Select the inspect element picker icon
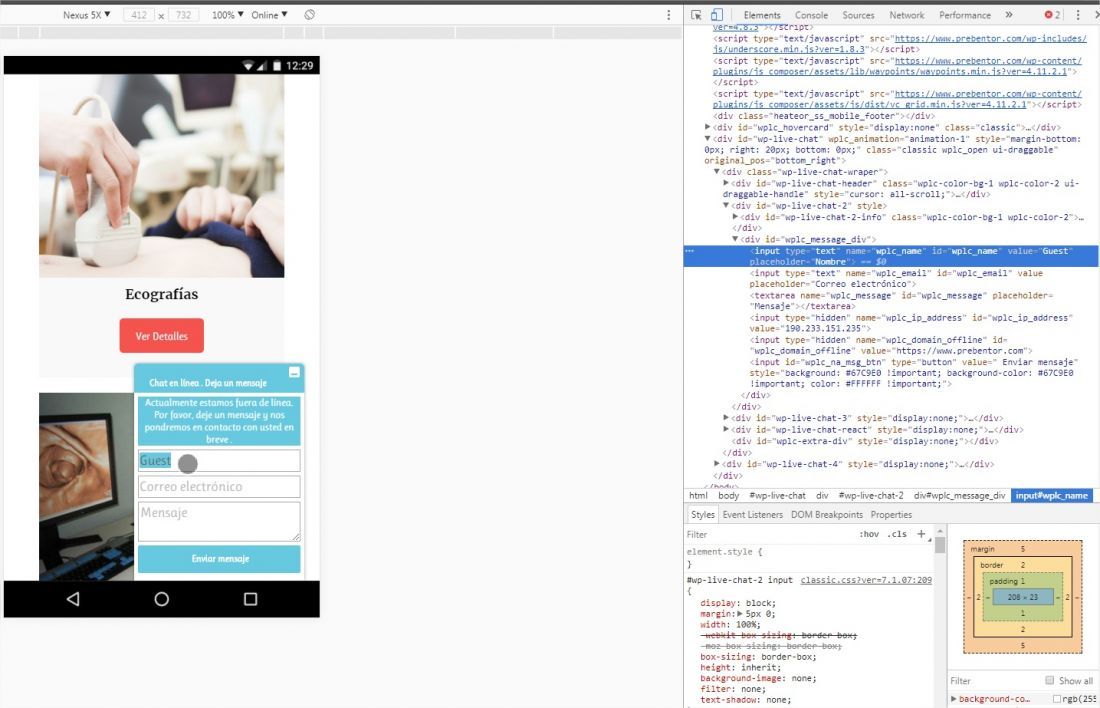Viewport: 1100px width, 708px height. click(696, 15)
